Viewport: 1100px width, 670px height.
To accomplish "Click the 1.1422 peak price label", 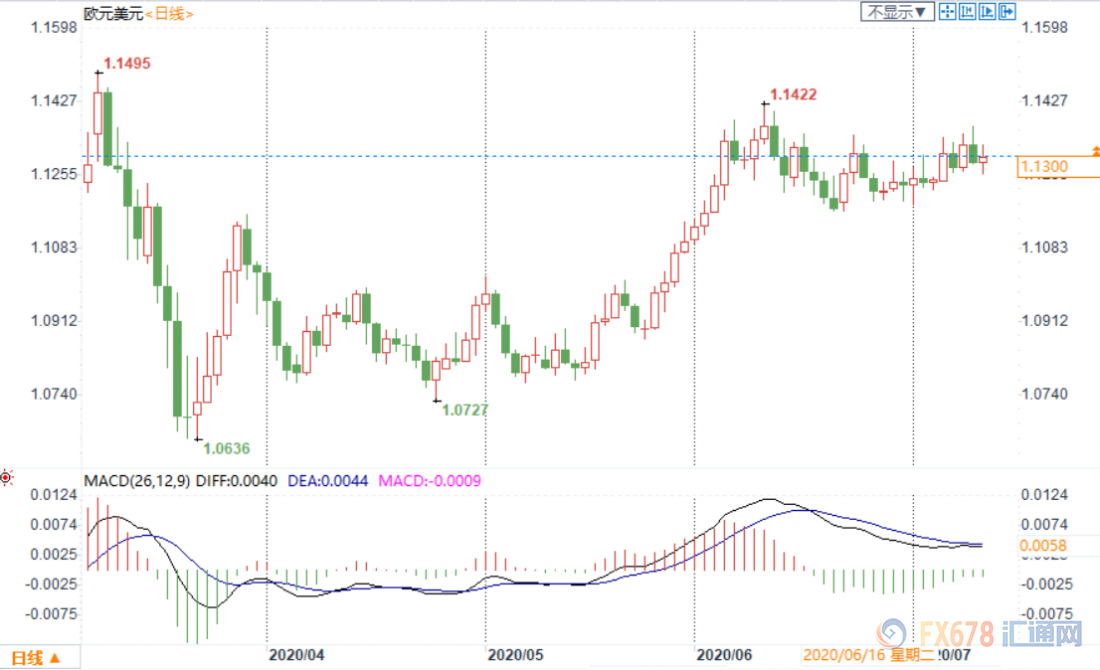I will pos(794,95).
